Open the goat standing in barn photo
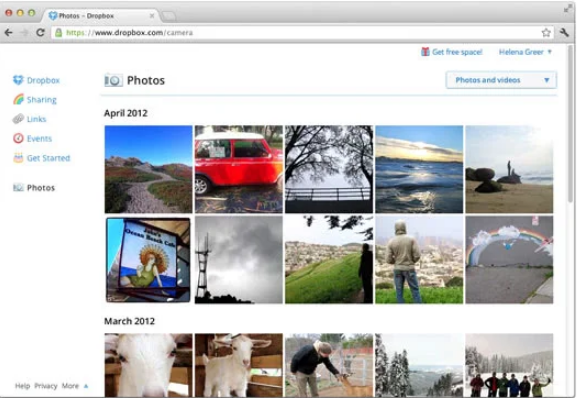577x398 pixels. tap(239, 365)
